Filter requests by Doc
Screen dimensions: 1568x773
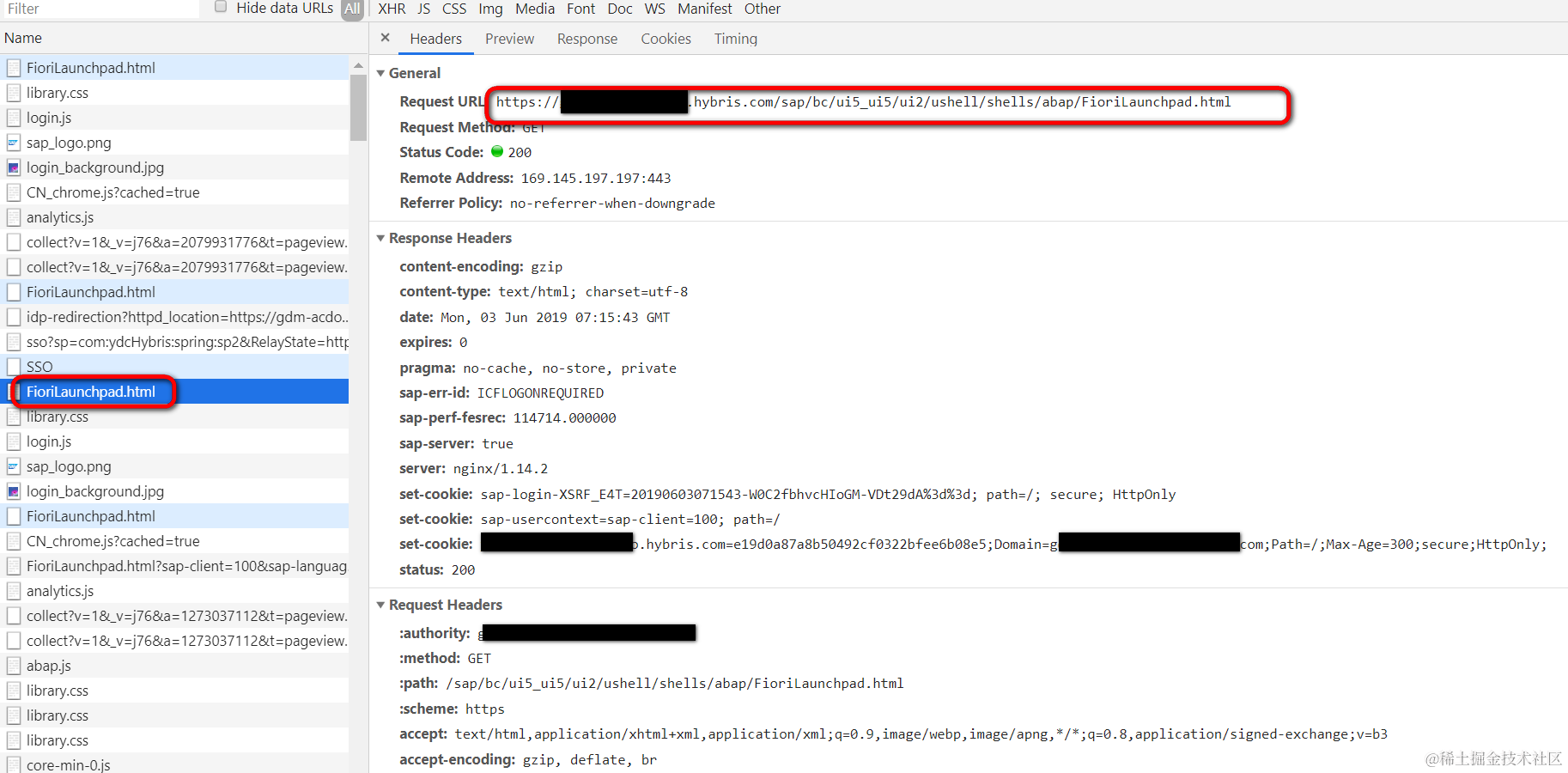coord(619,9)
